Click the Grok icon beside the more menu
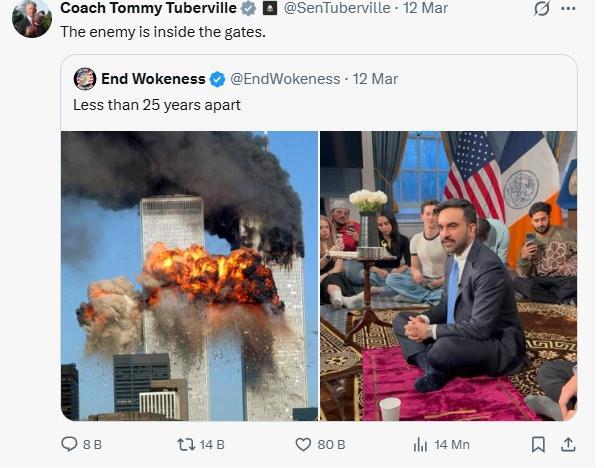 tap(541, 9)
